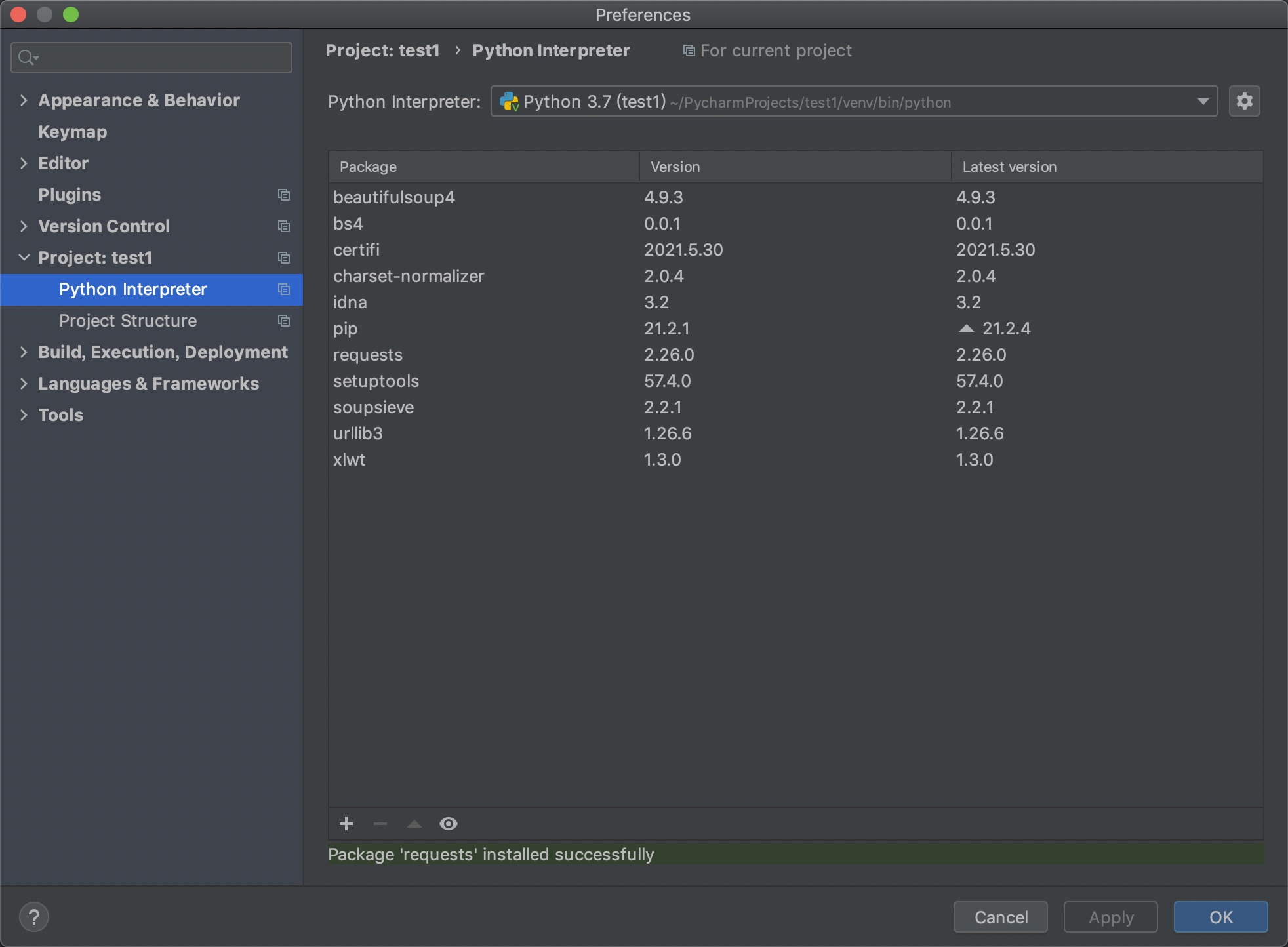Select Version Control label
1288x947 pixels.
(x=104, y=226)
